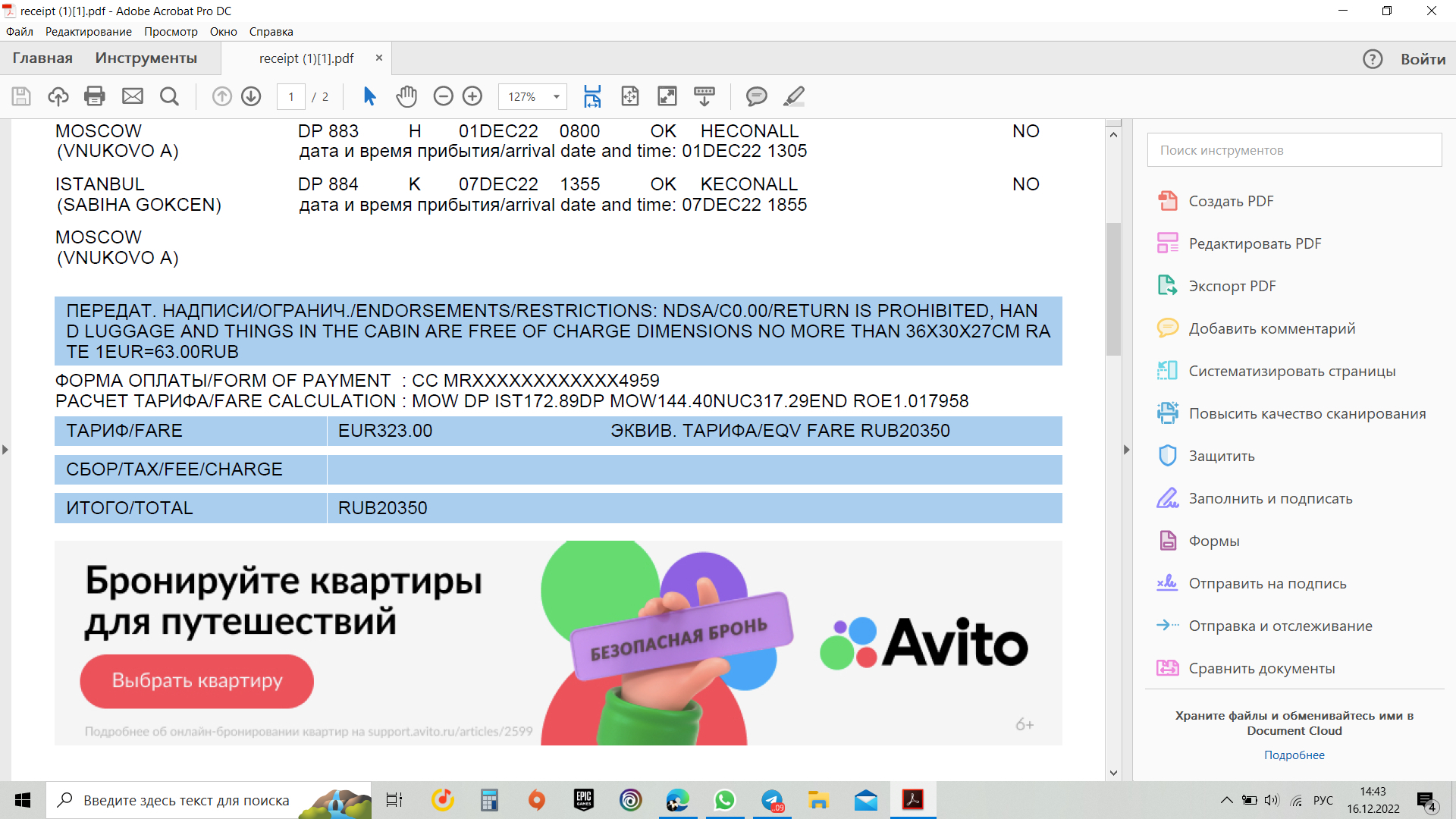
Task: Click the Войти sign-in button
Action: coord(1423,59)
